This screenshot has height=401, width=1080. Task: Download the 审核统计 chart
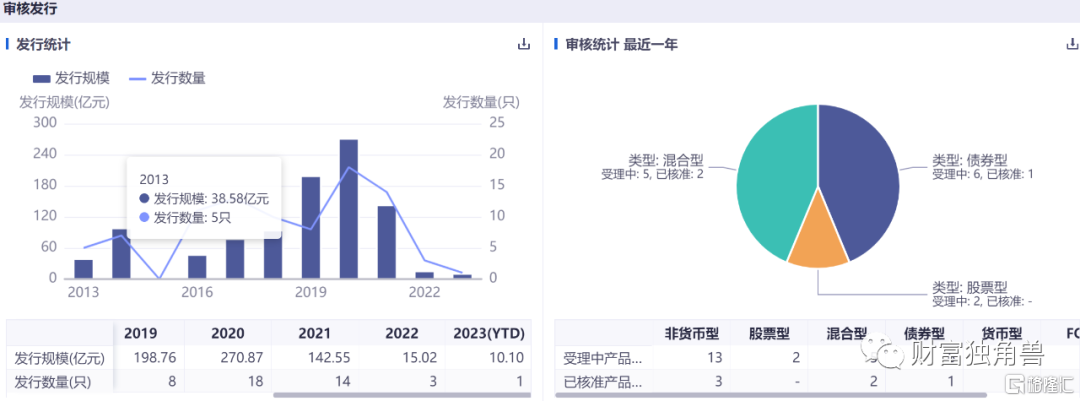click(x=1072, y=44)
